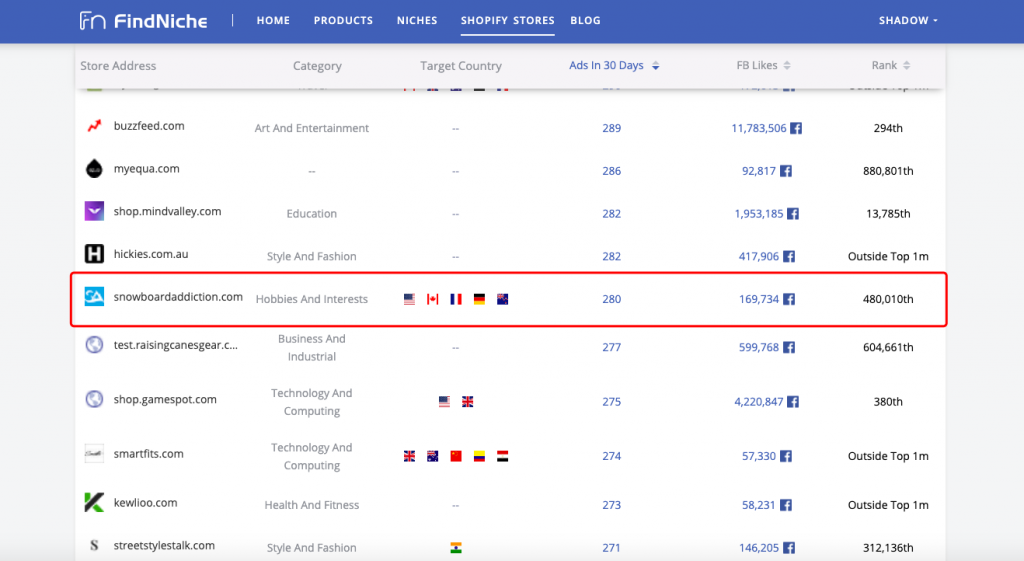The width and height of the screenshot is (1024, 561).
Task: Open the streetstylestalk.com store link
Action: pos(164,545)
